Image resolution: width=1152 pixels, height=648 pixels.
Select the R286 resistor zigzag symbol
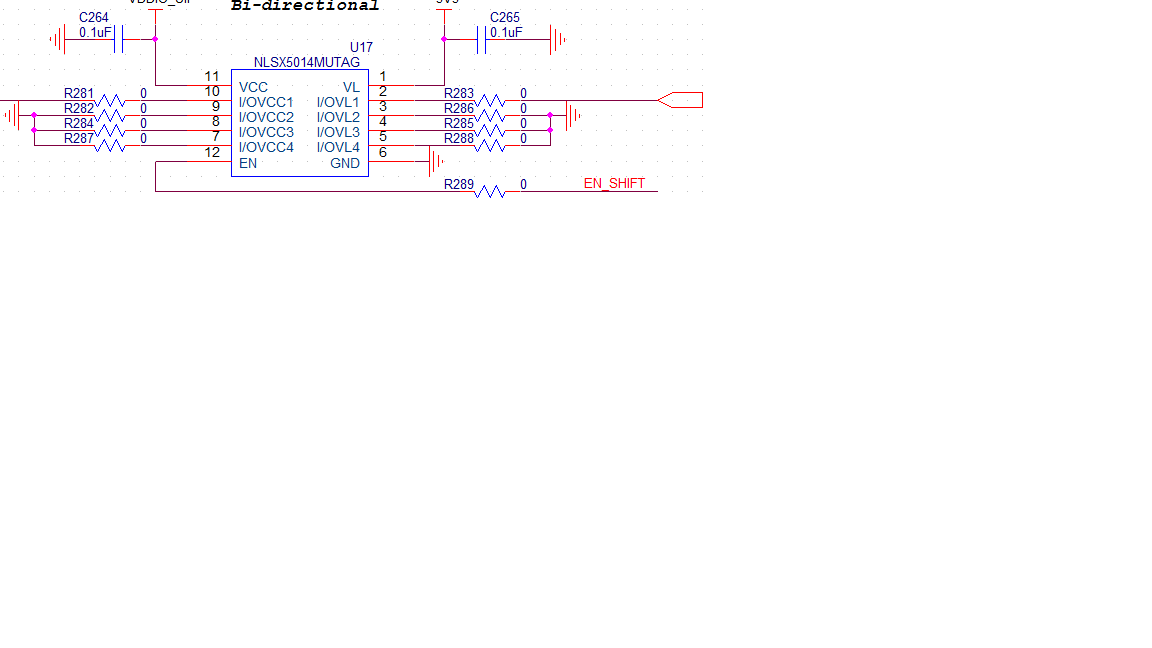489,116
